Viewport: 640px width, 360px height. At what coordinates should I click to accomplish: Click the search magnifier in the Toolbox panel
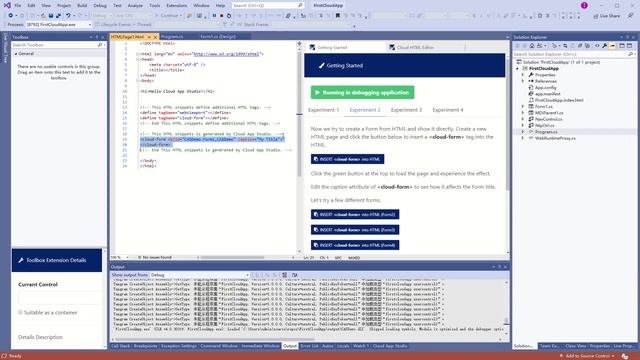pos(100,45)
